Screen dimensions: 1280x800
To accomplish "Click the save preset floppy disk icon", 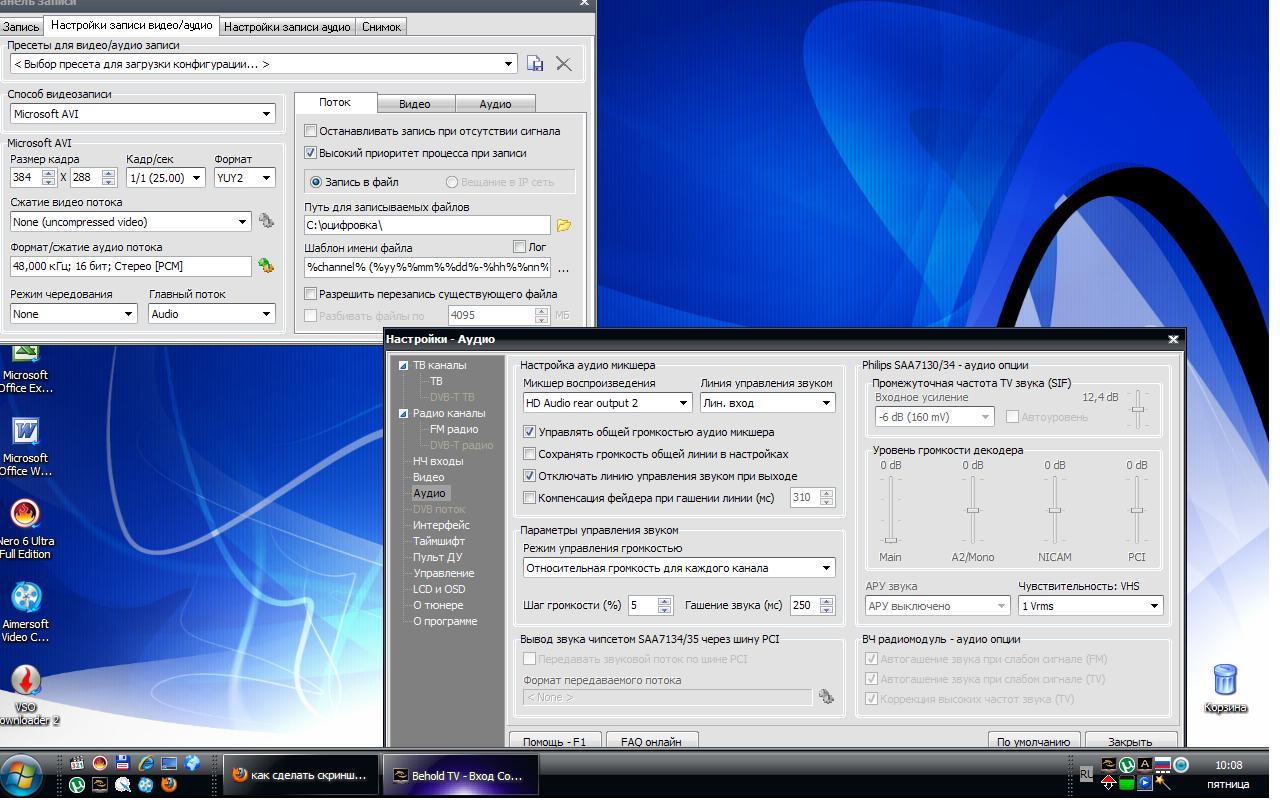I will [535, 64].
